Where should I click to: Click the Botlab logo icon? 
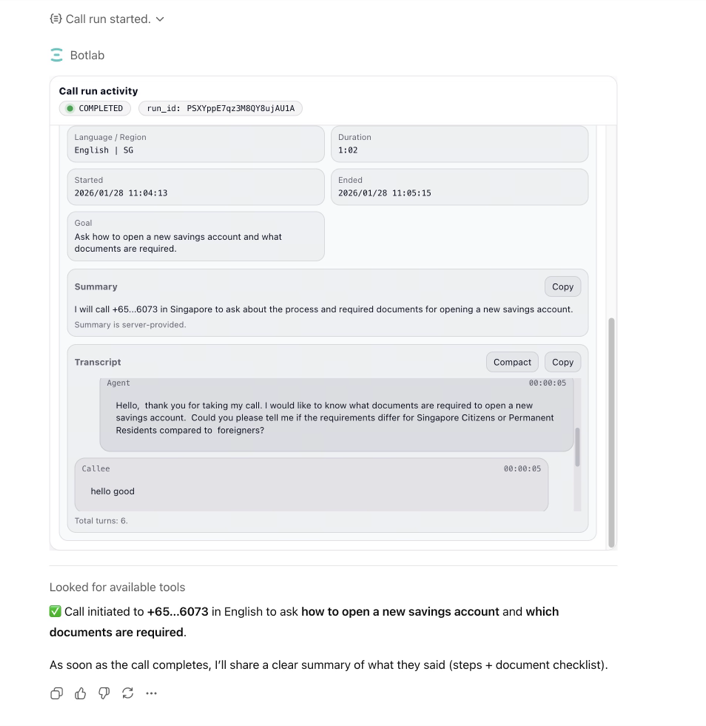pyautogui.click(x=57, y=55)
